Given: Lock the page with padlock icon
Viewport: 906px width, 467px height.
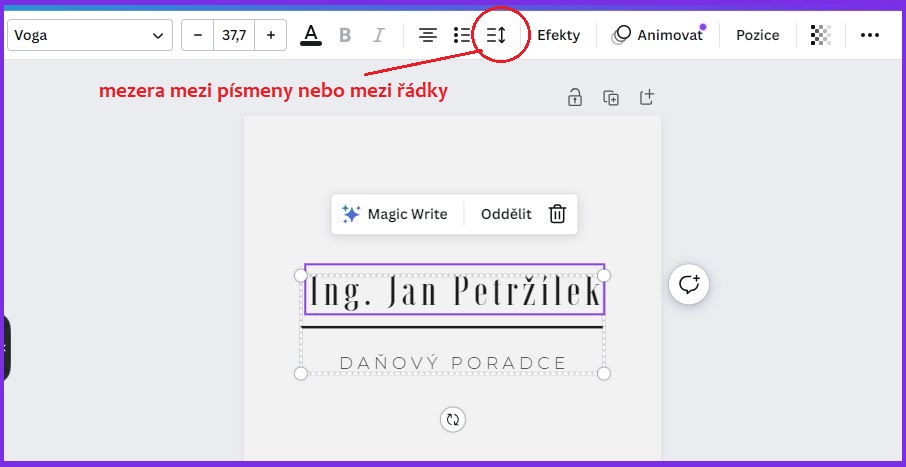Looking at the screenshot, I should coord(574,97).
